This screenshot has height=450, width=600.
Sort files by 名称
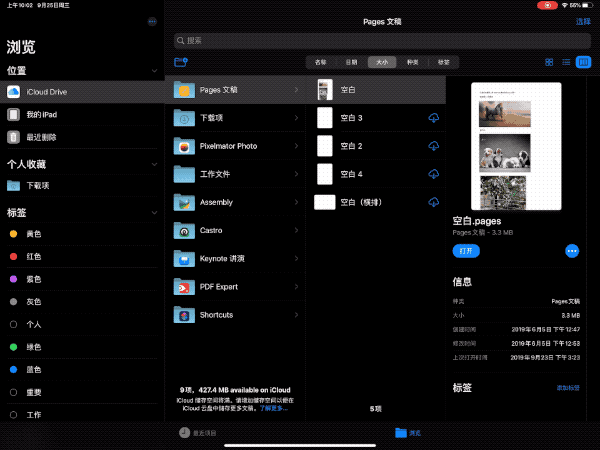pyautogui.click(x=321, y=62)
